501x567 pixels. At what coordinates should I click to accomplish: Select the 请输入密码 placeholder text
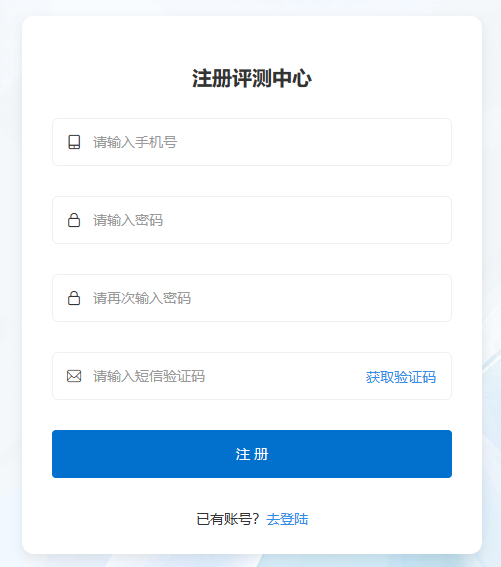click(x=128, y=220)
